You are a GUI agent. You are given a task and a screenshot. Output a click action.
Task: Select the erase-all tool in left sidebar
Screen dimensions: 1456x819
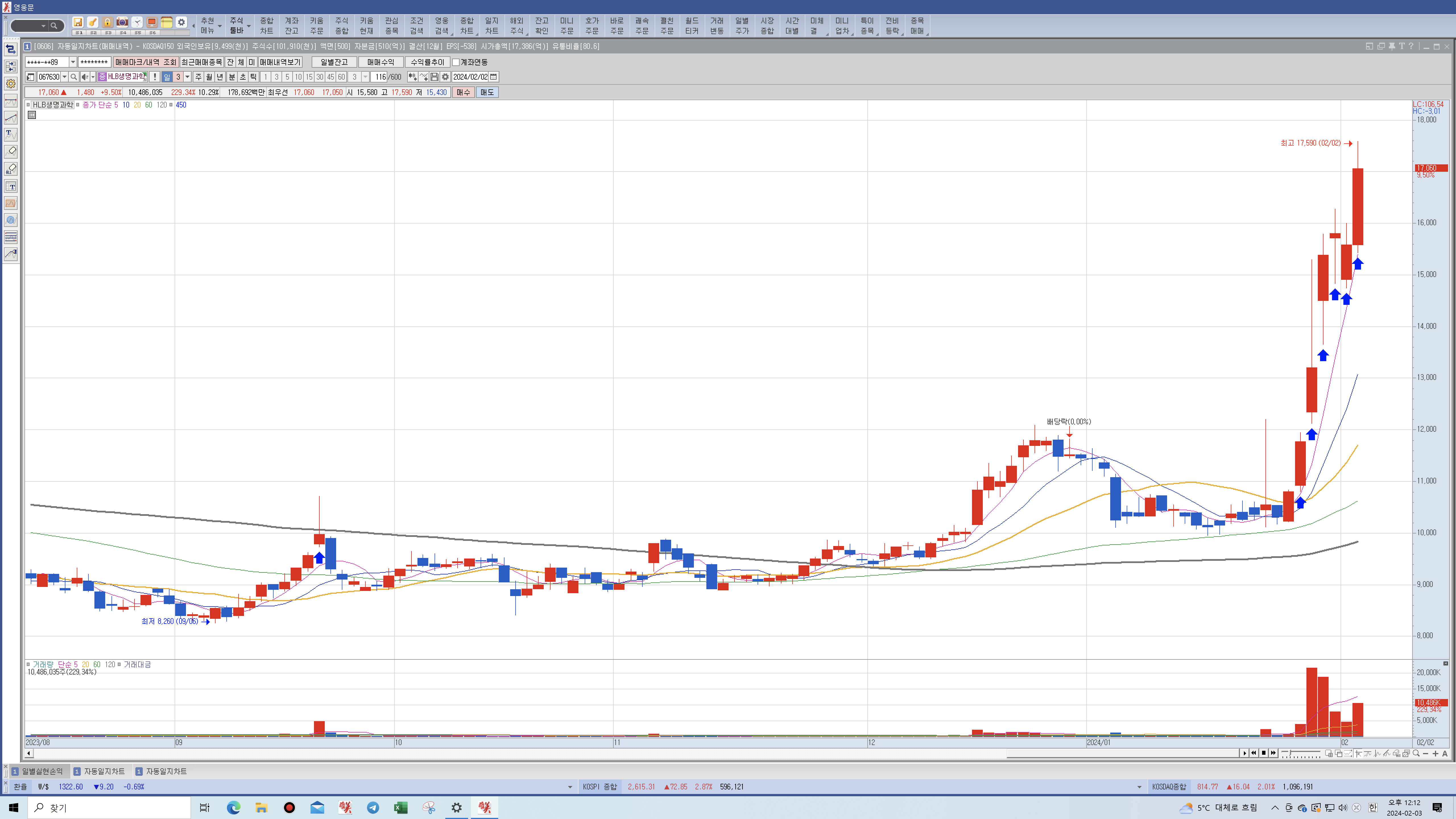[11, 168]
